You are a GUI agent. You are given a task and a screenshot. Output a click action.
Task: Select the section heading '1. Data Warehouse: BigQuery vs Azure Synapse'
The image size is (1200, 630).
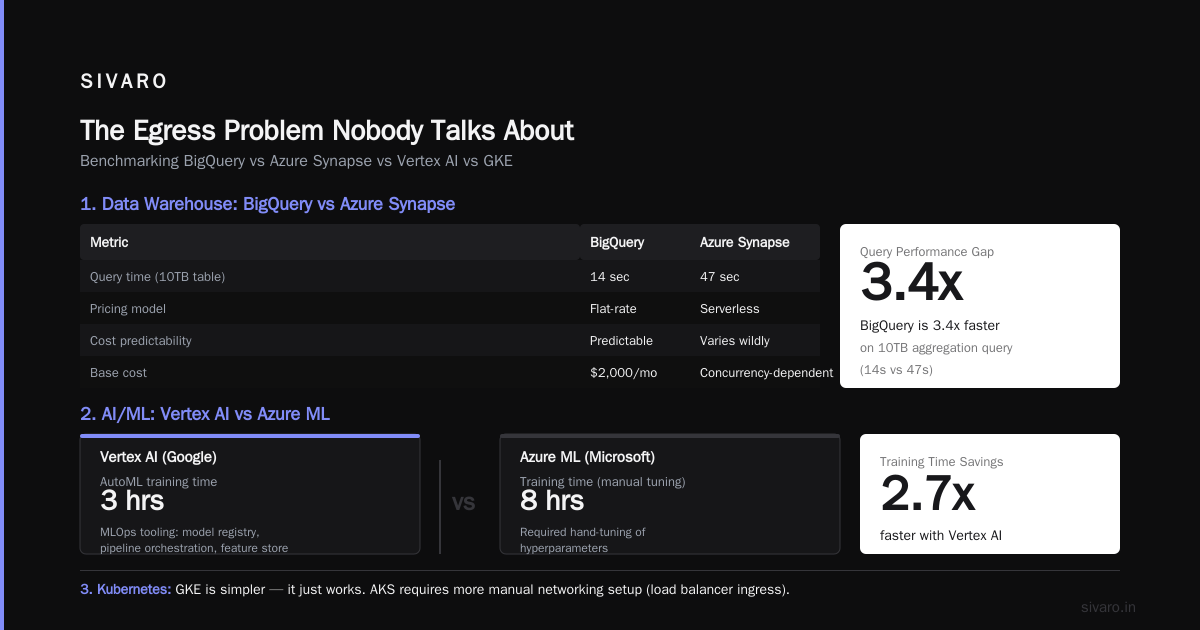[x=268, y=204]
